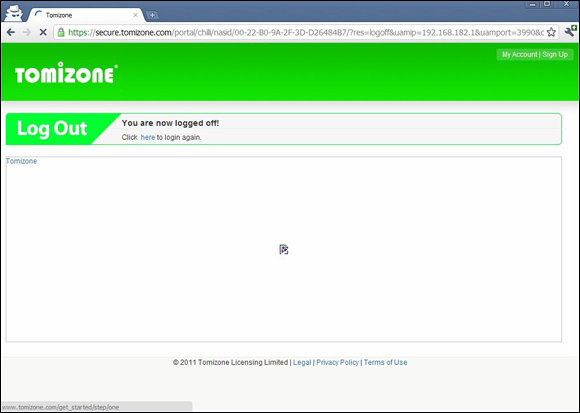Open the Privacy Policy link
Image resolution: width=580 pixels, height=413 pixels.
coord(337,362)
